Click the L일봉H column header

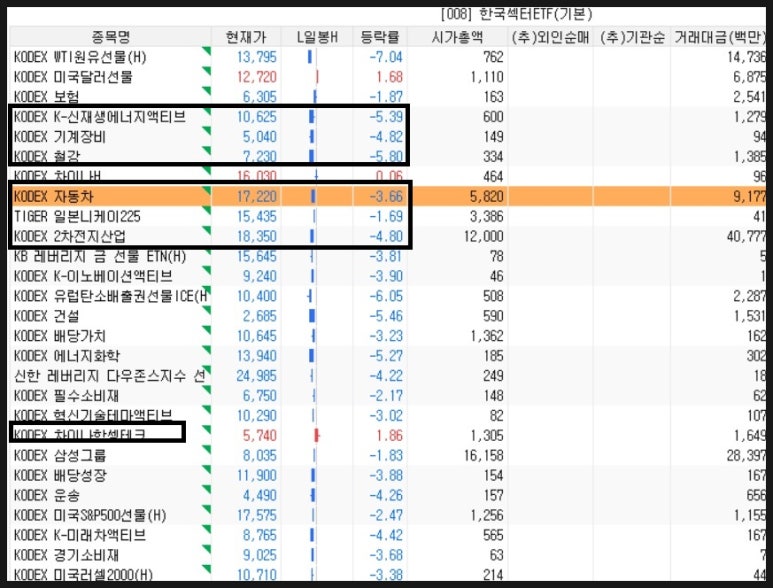tap(316, 37)
